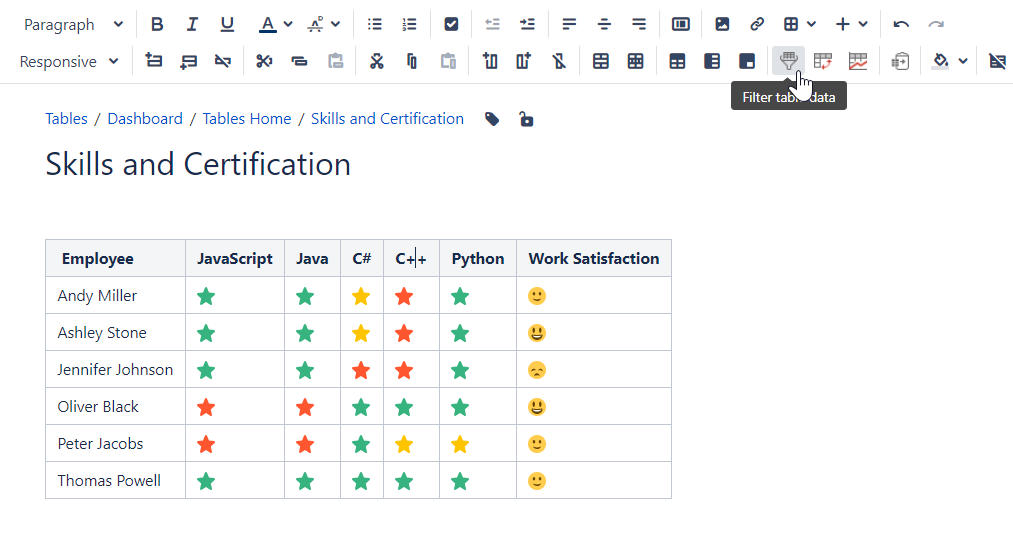Screen dimensions: 1013x538
Task: Click the cut row scissors icon
Action: click(264, 62)
